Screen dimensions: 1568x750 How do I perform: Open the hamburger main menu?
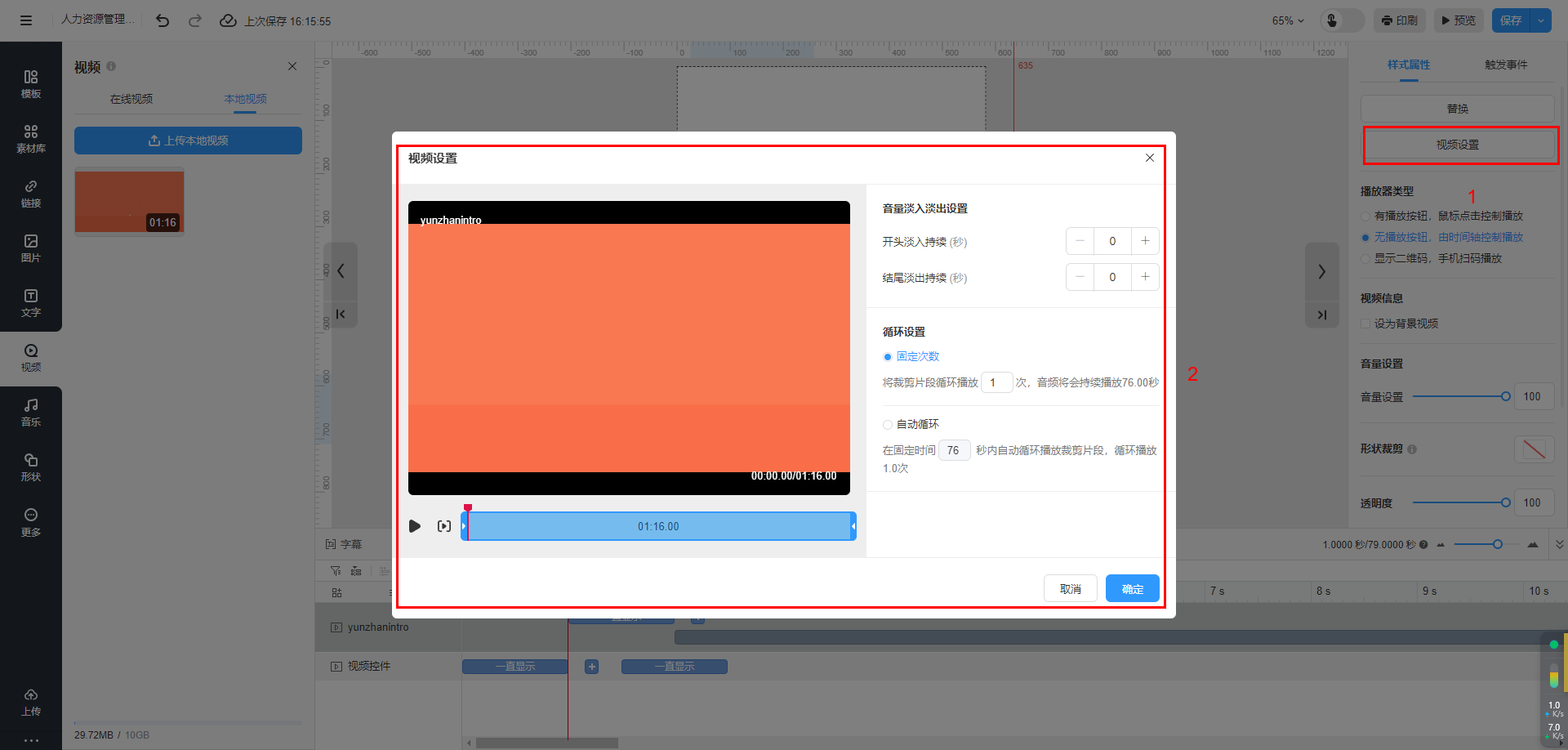pyautogui.click(x=26, y=20)
